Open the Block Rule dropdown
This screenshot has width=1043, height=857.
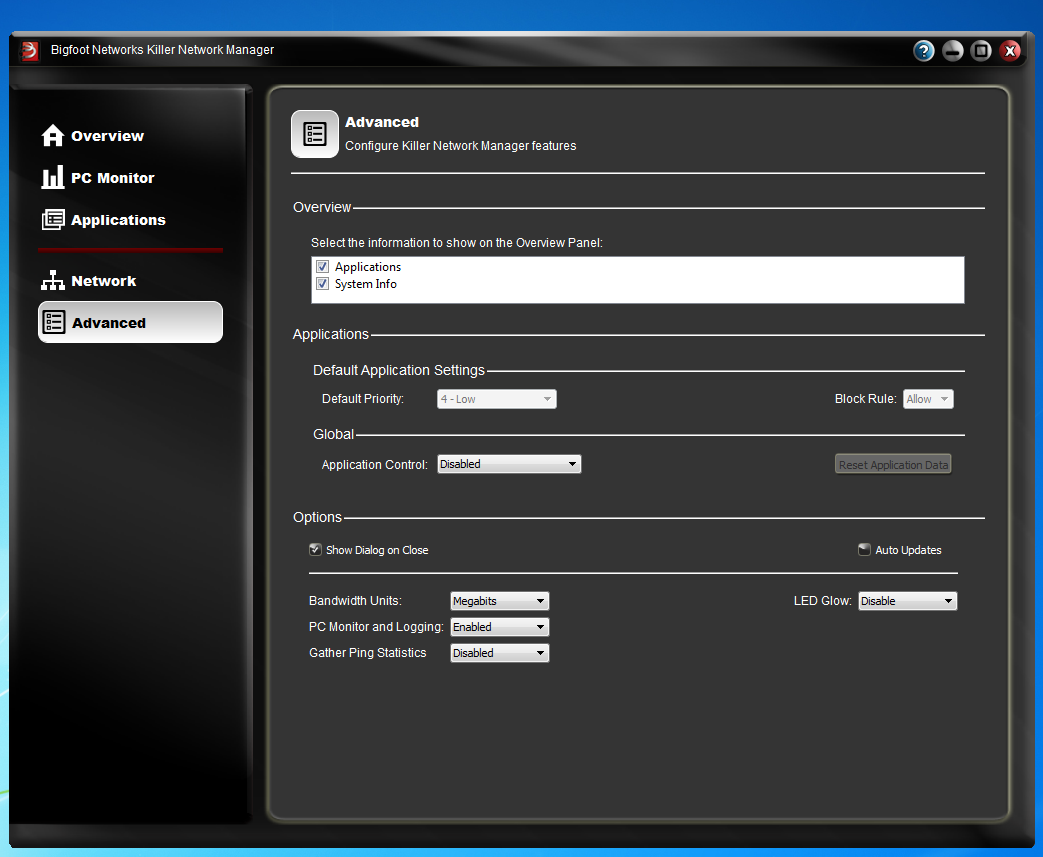coord(928,399)
